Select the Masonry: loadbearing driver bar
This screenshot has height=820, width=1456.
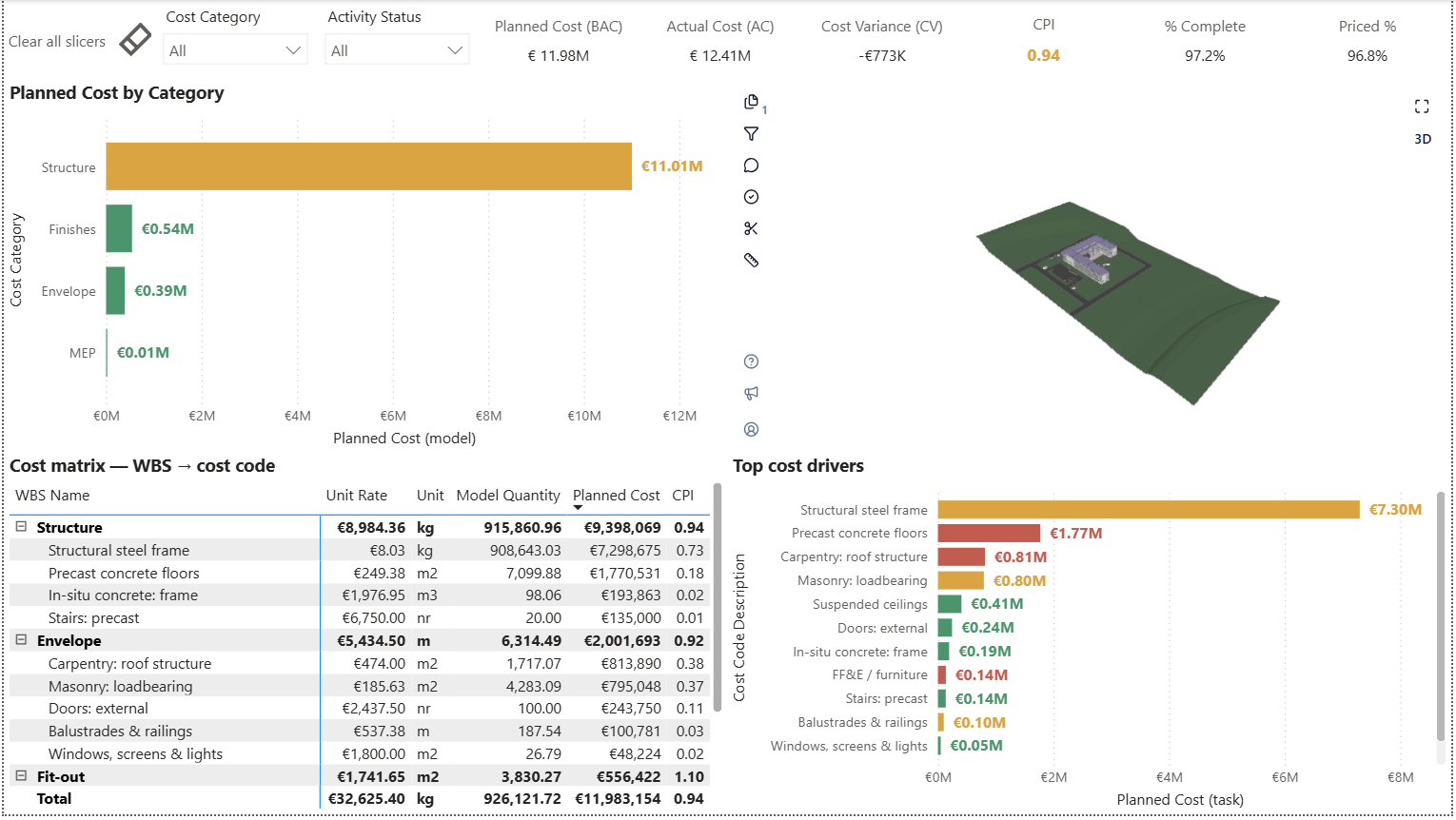tap(961, 580)
